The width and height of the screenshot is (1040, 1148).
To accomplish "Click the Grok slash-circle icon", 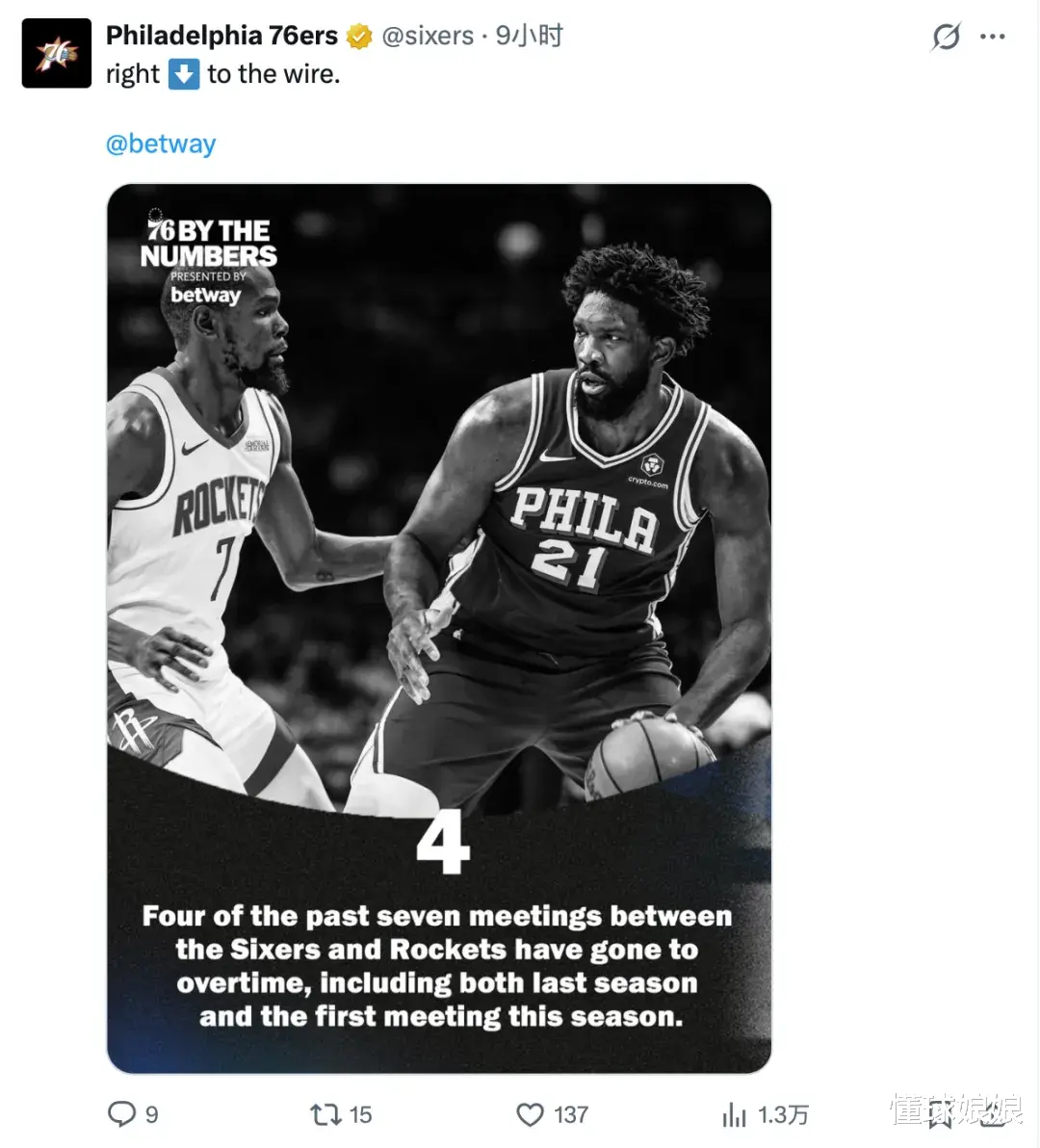I will (947, 36).
